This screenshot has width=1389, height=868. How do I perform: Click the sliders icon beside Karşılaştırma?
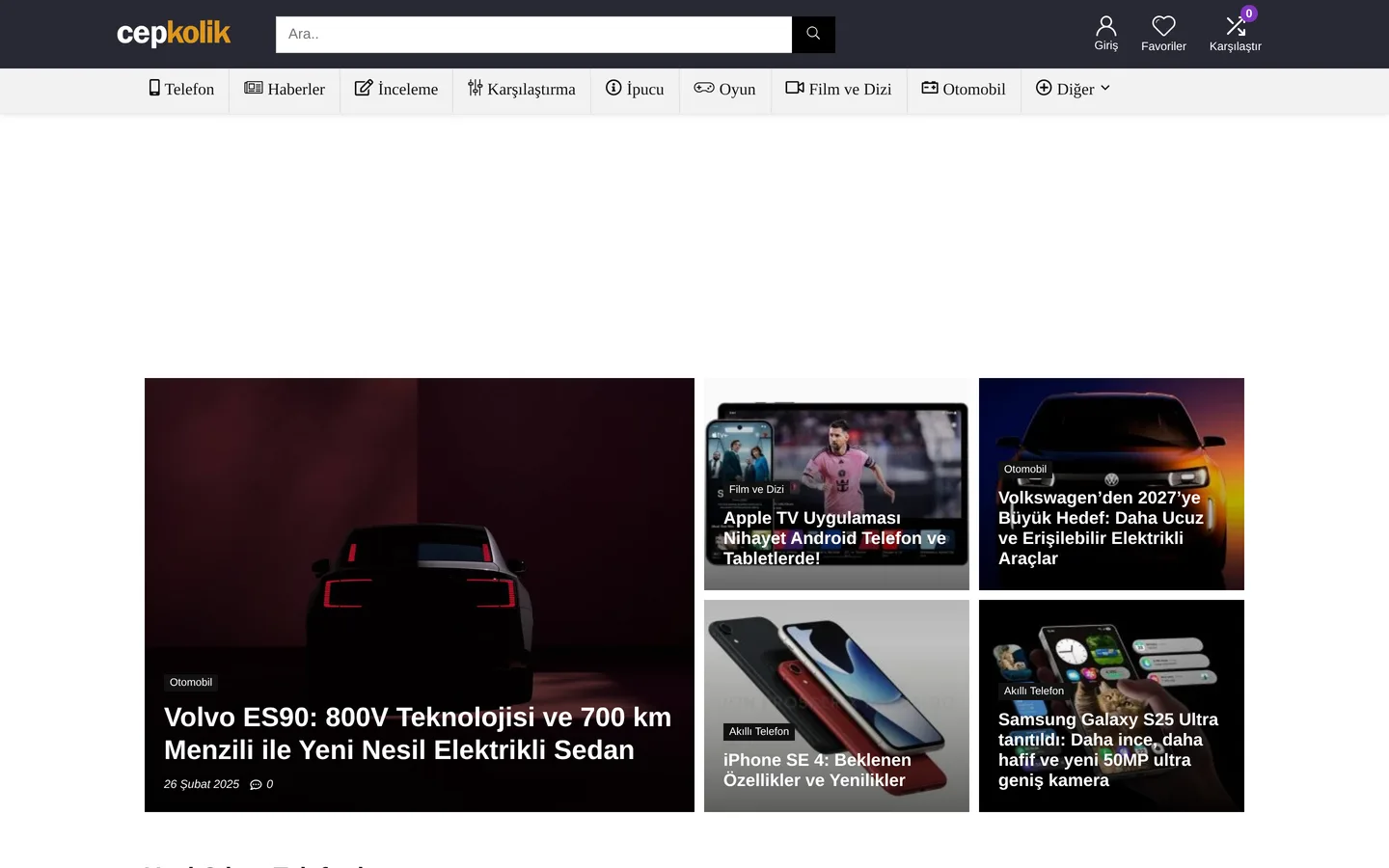coord(475,88)
